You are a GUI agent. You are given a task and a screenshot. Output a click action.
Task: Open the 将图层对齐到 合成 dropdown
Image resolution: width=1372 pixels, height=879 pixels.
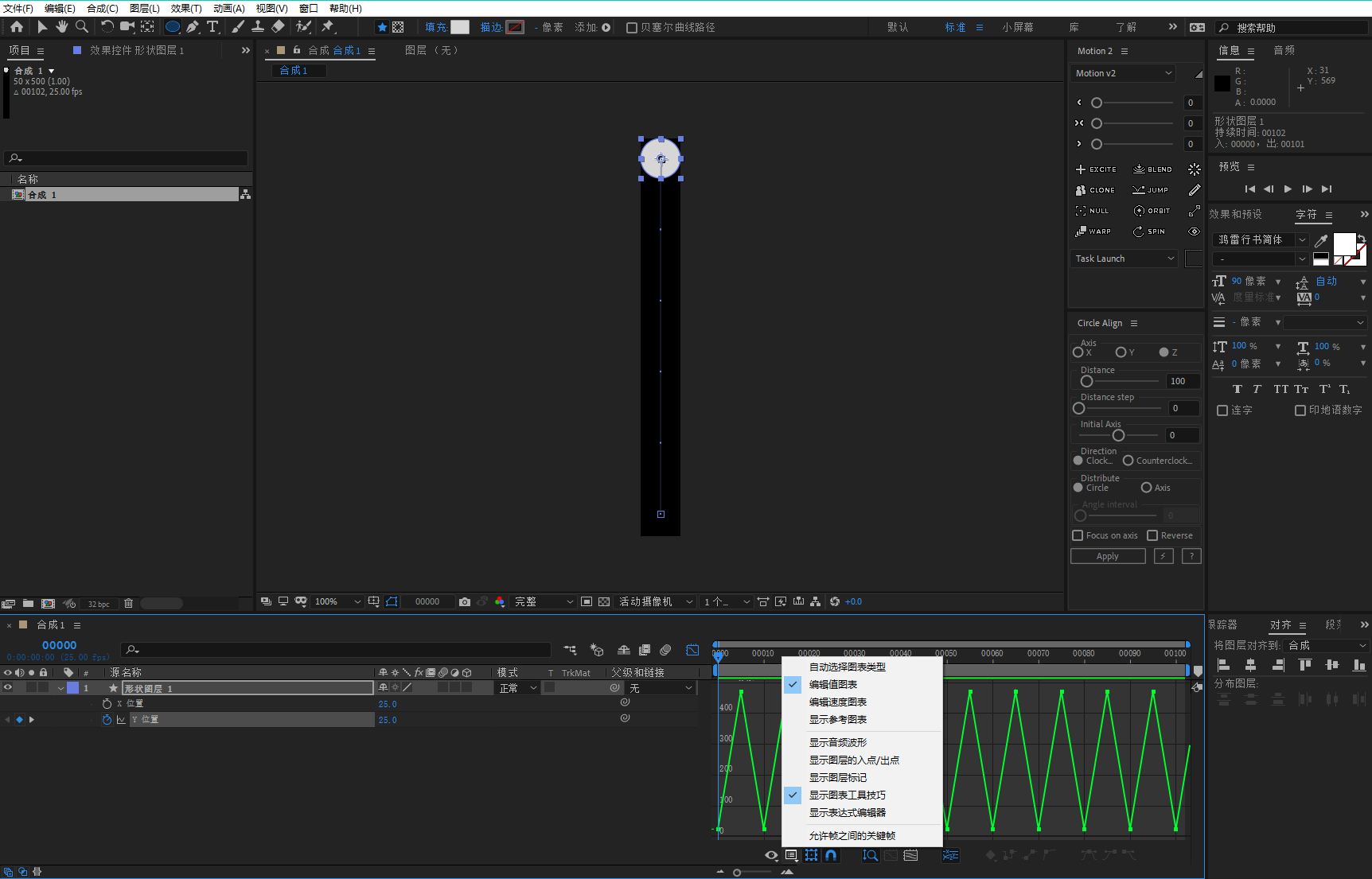click(1327, 645)
